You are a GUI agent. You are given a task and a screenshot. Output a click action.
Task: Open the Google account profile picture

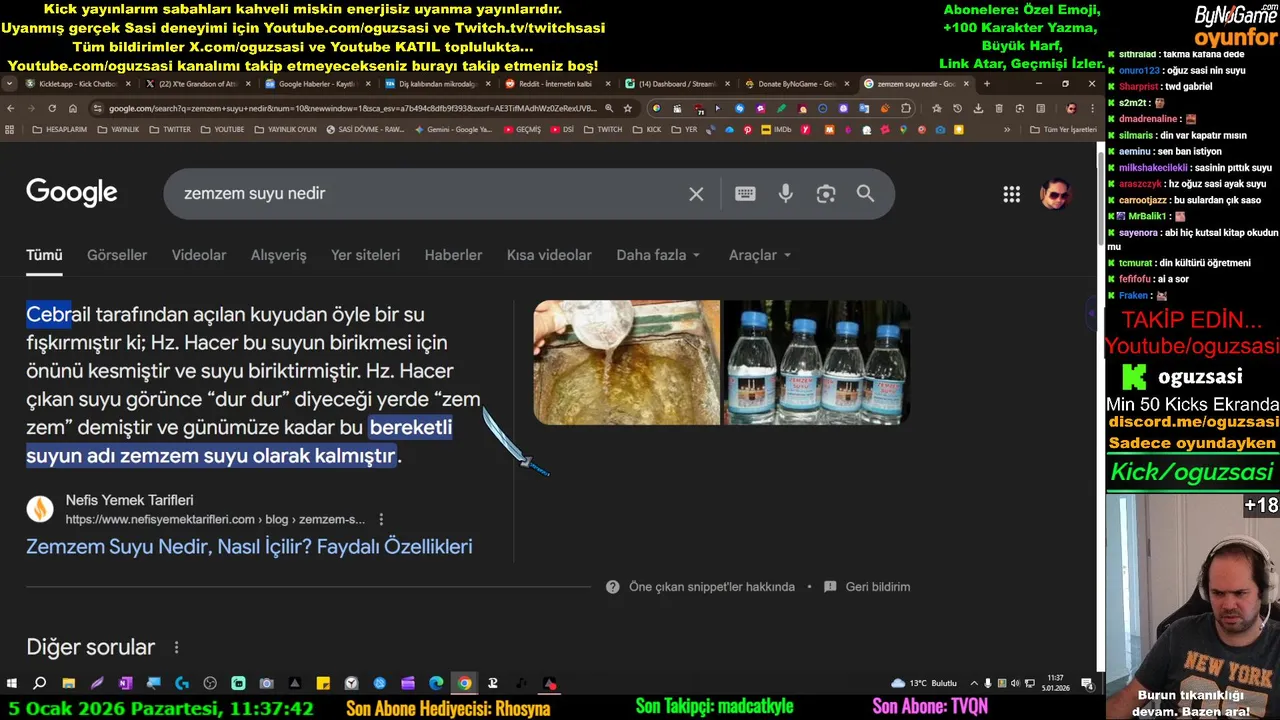pyautogui.click(x=1055, y=194)
